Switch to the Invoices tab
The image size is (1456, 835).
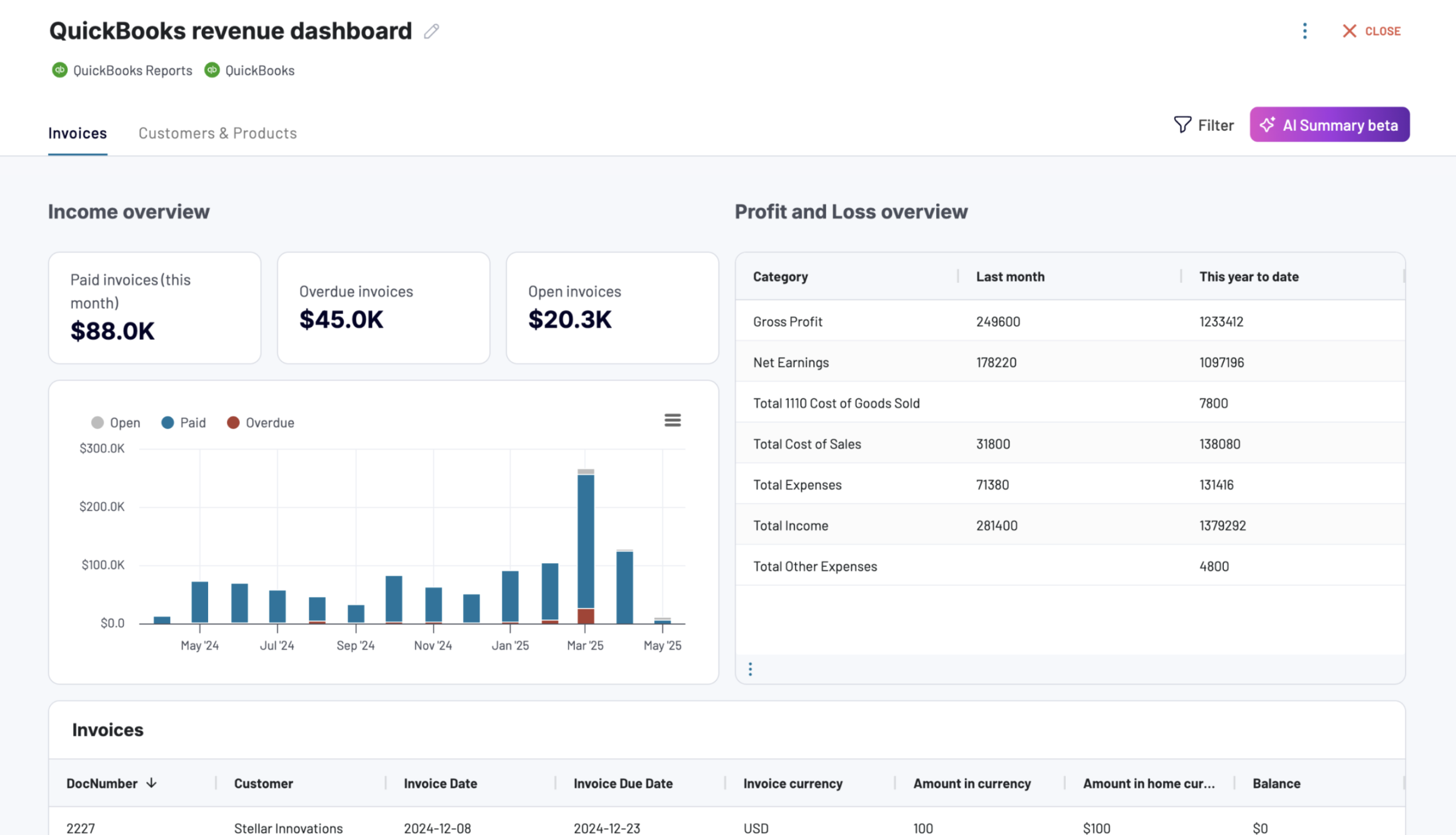(77, 133)
